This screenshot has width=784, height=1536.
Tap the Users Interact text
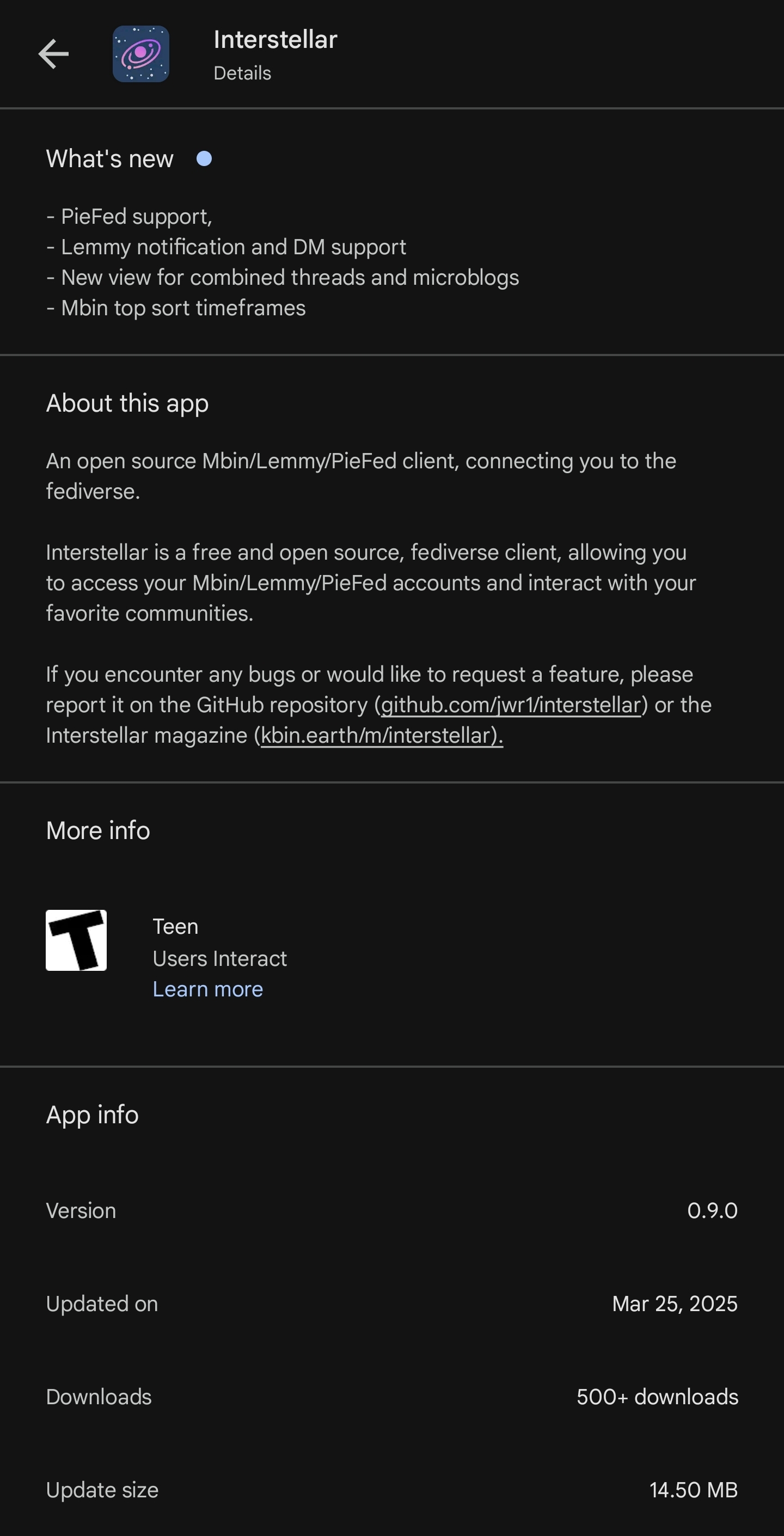pos(219,959)
